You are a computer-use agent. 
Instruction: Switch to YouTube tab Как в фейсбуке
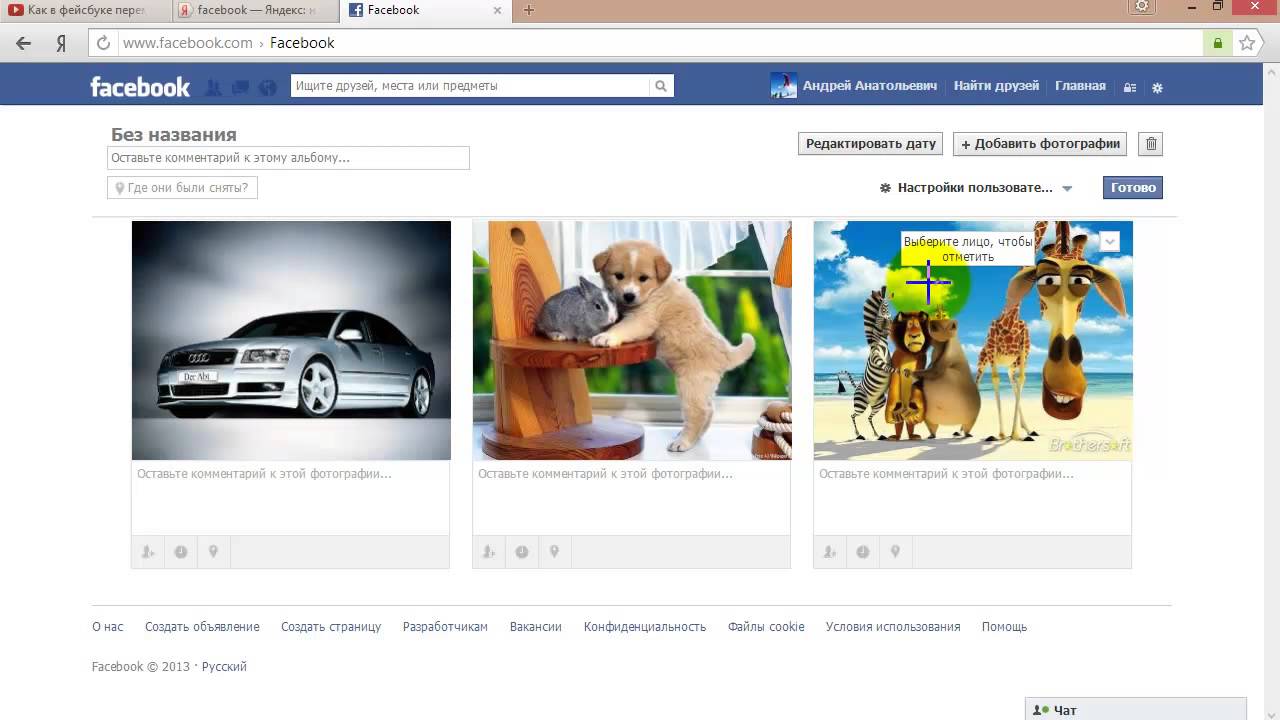[x=85, y=10]
